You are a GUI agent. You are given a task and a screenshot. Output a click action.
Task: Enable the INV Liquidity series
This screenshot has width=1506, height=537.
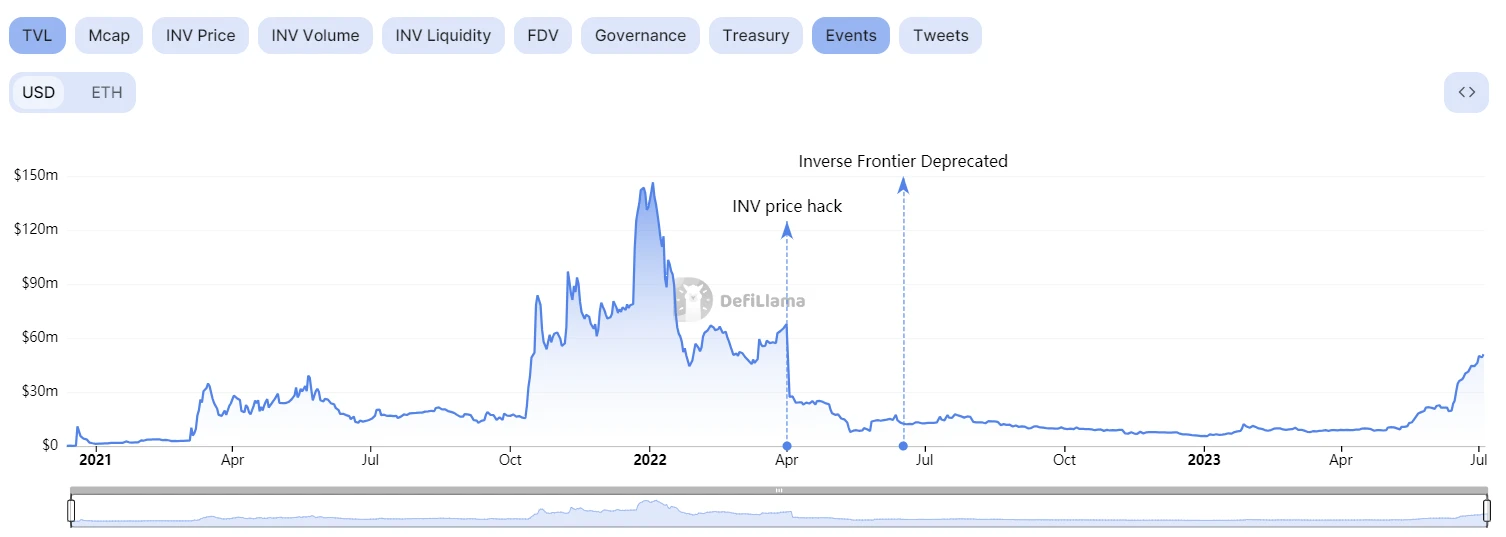(x=443, y=36)
